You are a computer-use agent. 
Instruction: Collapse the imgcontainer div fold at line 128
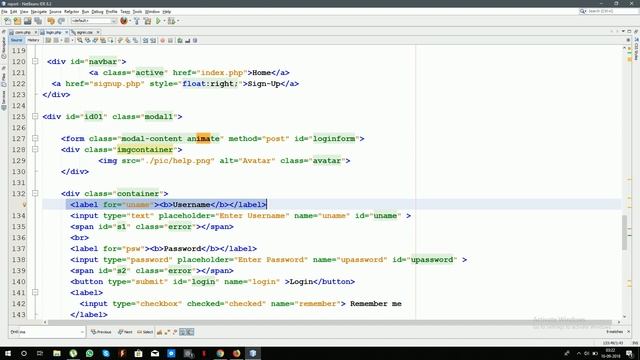(x=35, y=149)
